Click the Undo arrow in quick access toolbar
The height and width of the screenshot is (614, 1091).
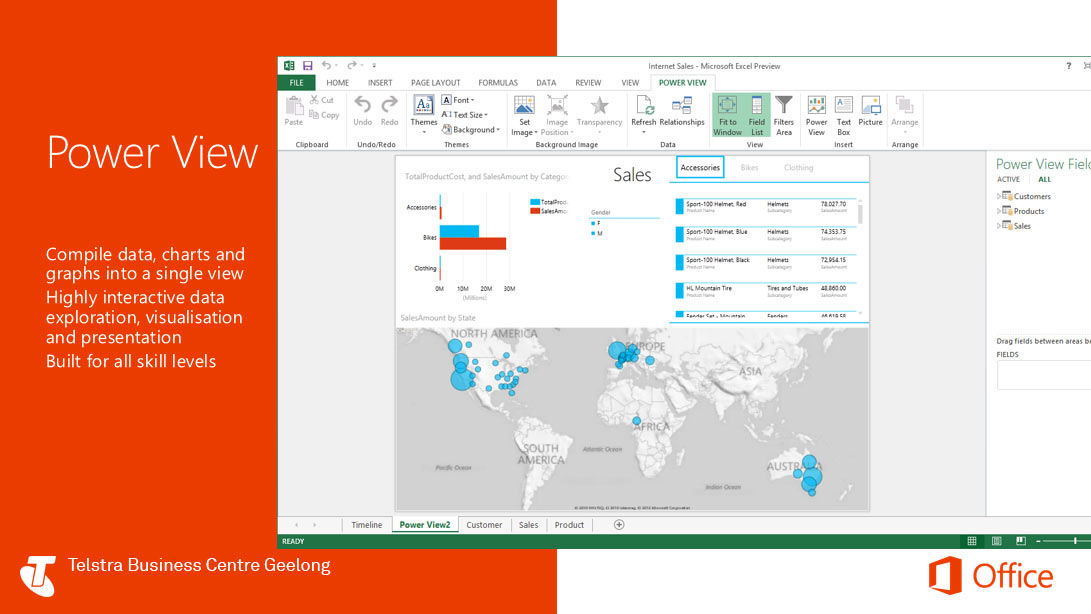[x=326, y=65]
